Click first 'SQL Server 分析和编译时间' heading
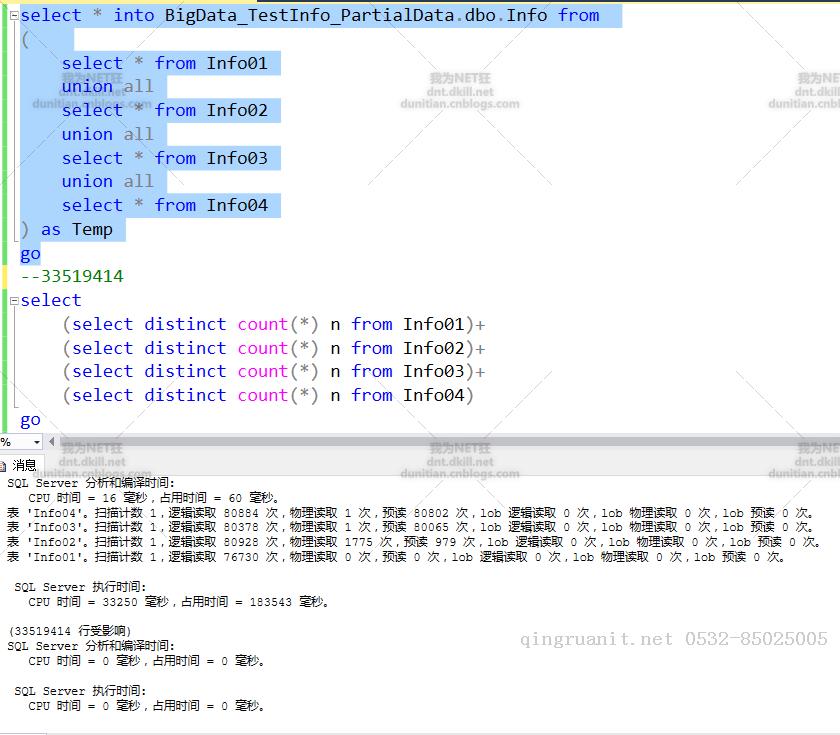This screenshot has height=735, width=840. coord(91,483)
